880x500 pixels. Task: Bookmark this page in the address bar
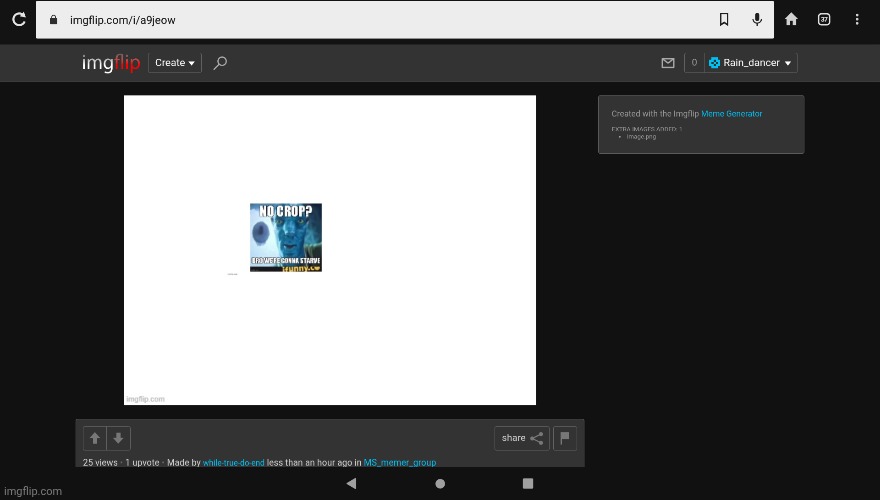pos(724,19)
